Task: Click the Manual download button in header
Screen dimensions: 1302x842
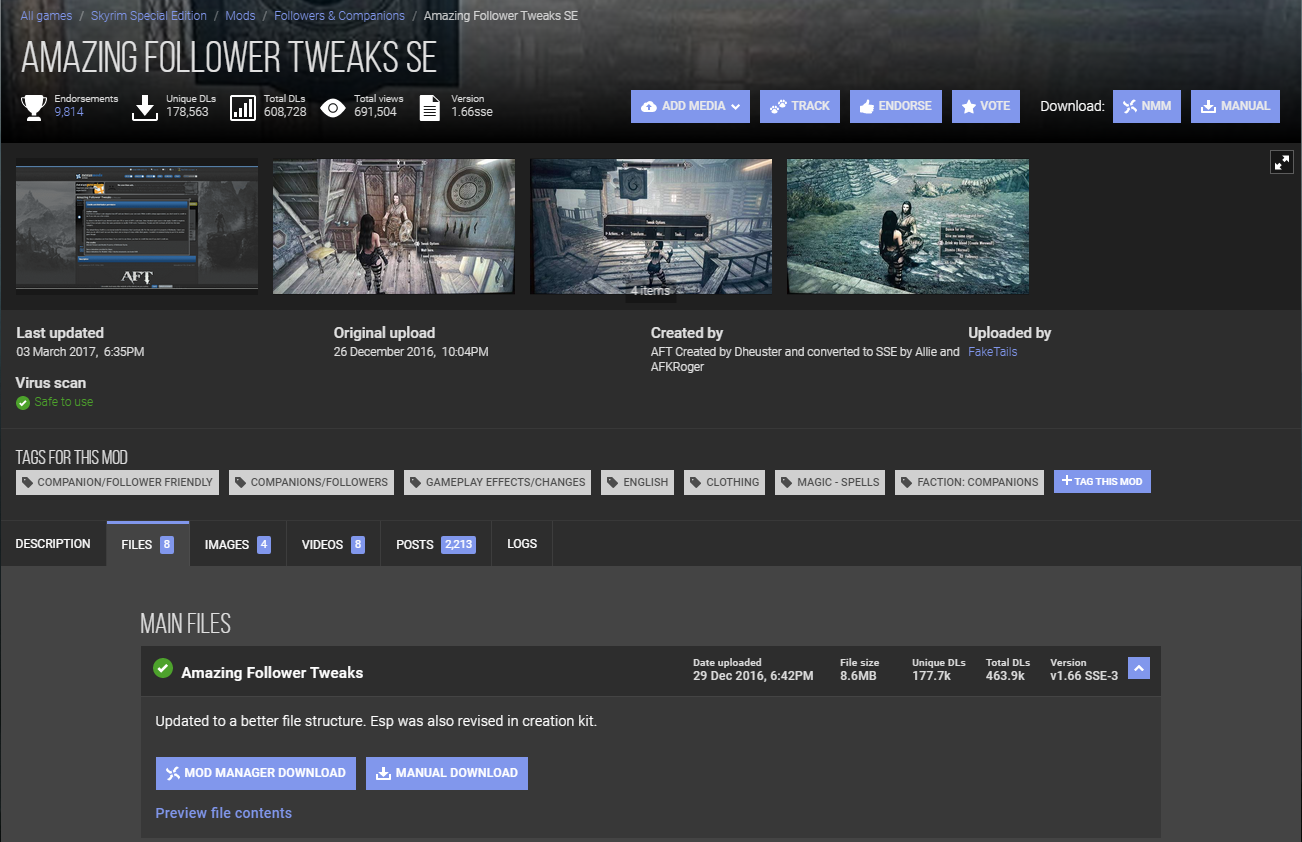Action: tap(1235, 106)
